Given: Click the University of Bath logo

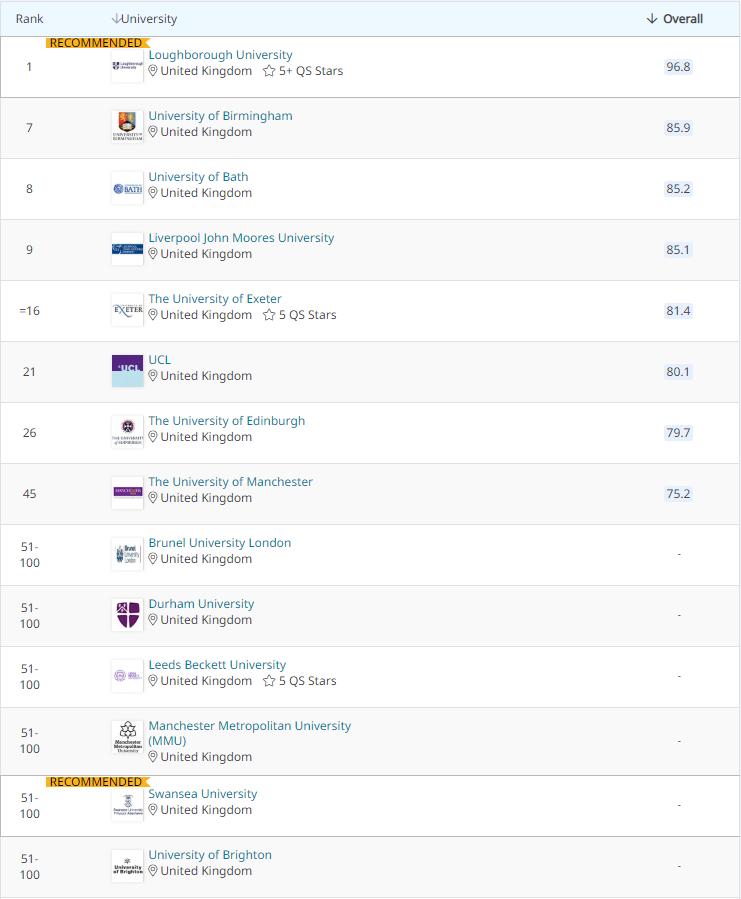Looking at the screenshot, I should click(x=128, y=188).
